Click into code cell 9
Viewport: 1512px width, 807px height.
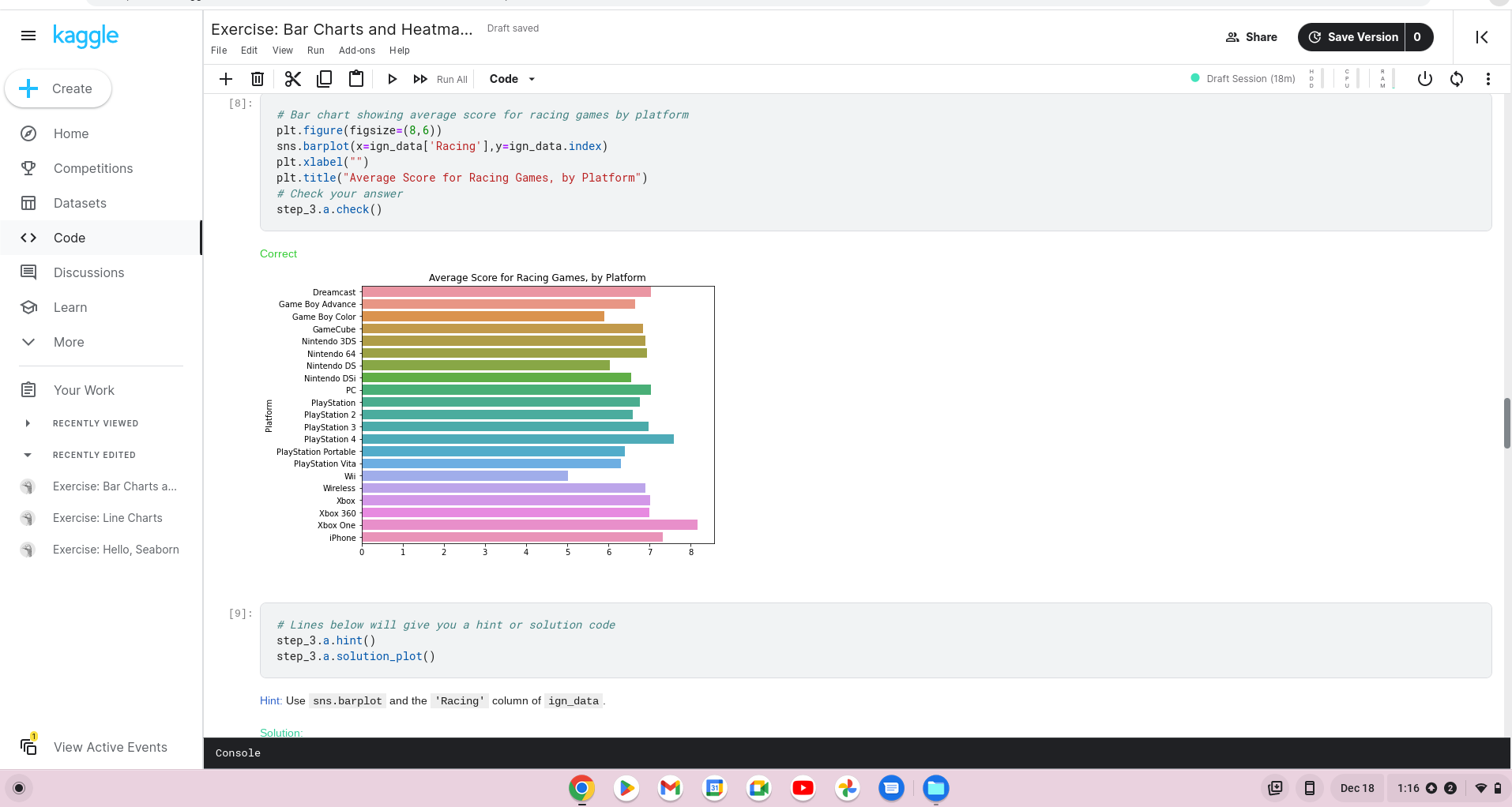point(875,640)
